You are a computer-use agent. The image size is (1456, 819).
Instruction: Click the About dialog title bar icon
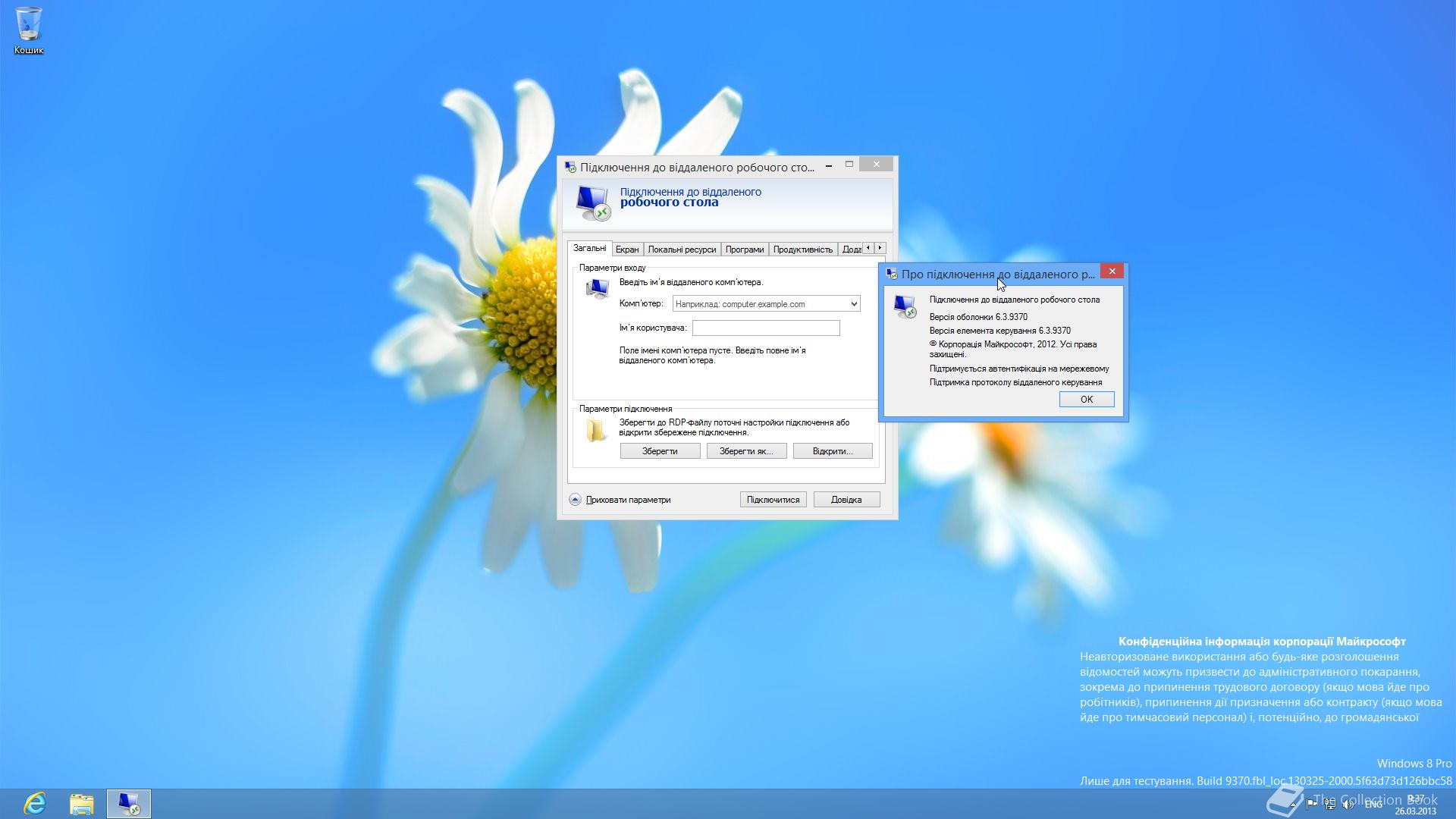click(x=892, y=274)
